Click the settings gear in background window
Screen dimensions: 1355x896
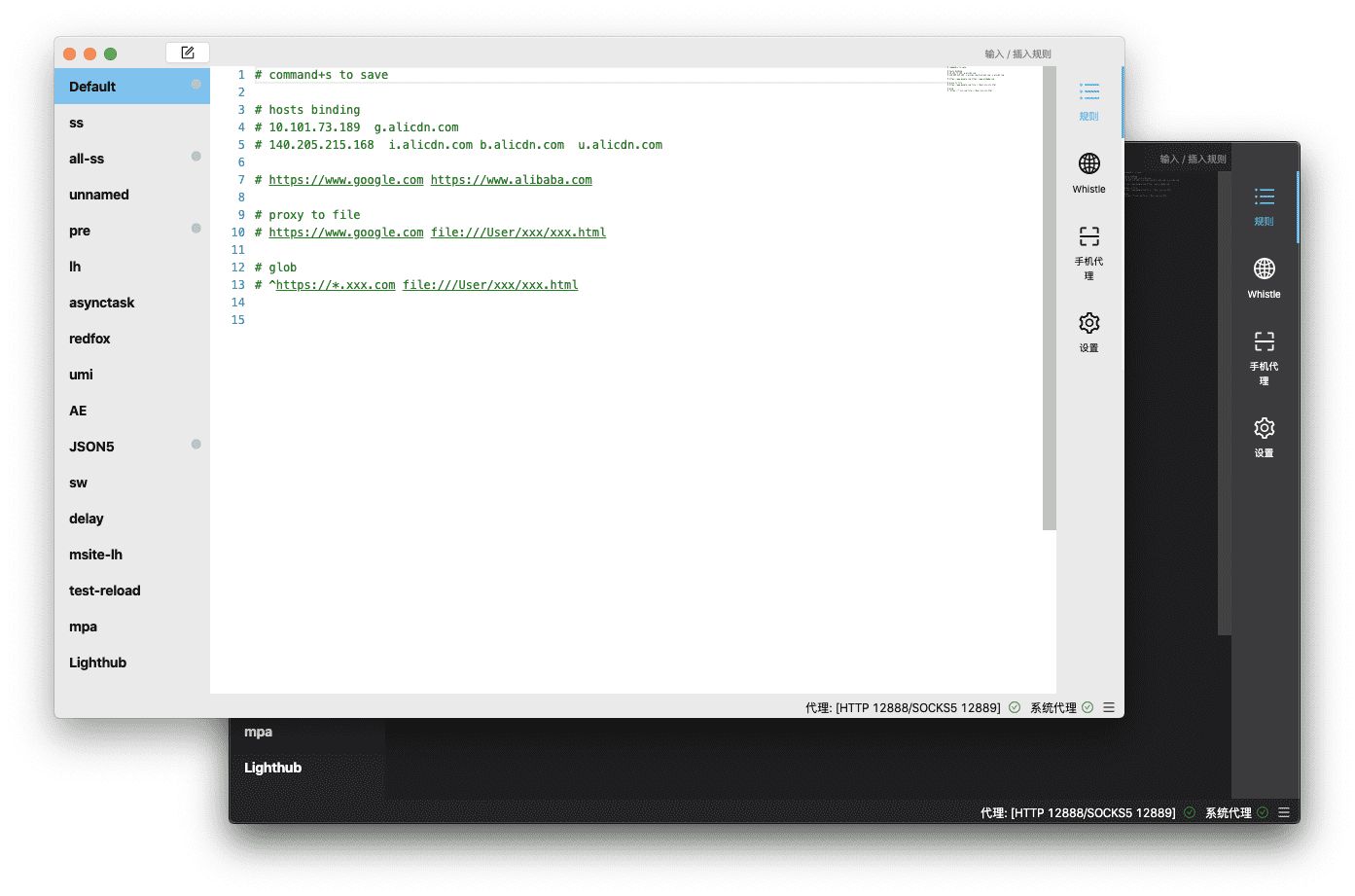[x=1264, y=428]
